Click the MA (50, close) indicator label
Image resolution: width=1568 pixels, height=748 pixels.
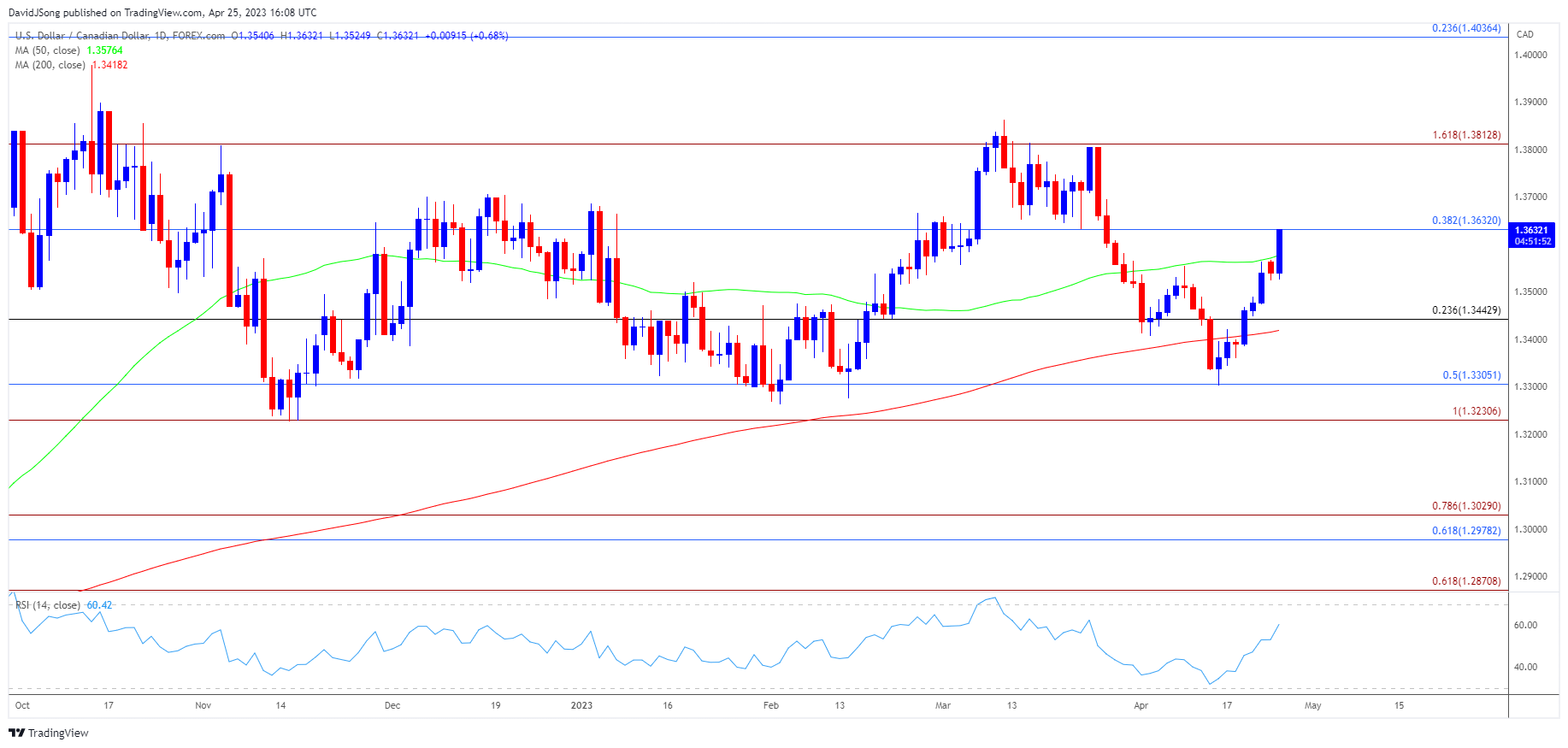(48, 50)
